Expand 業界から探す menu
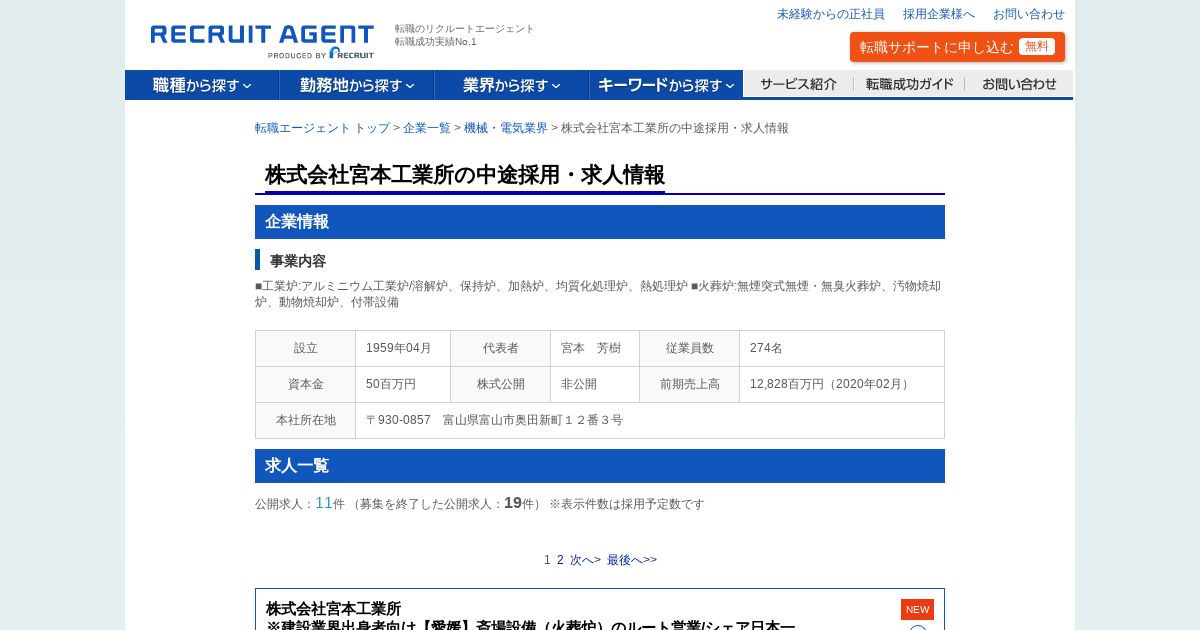The height and width of the screenshot is (630, 1200). click(x=512, y=85)
